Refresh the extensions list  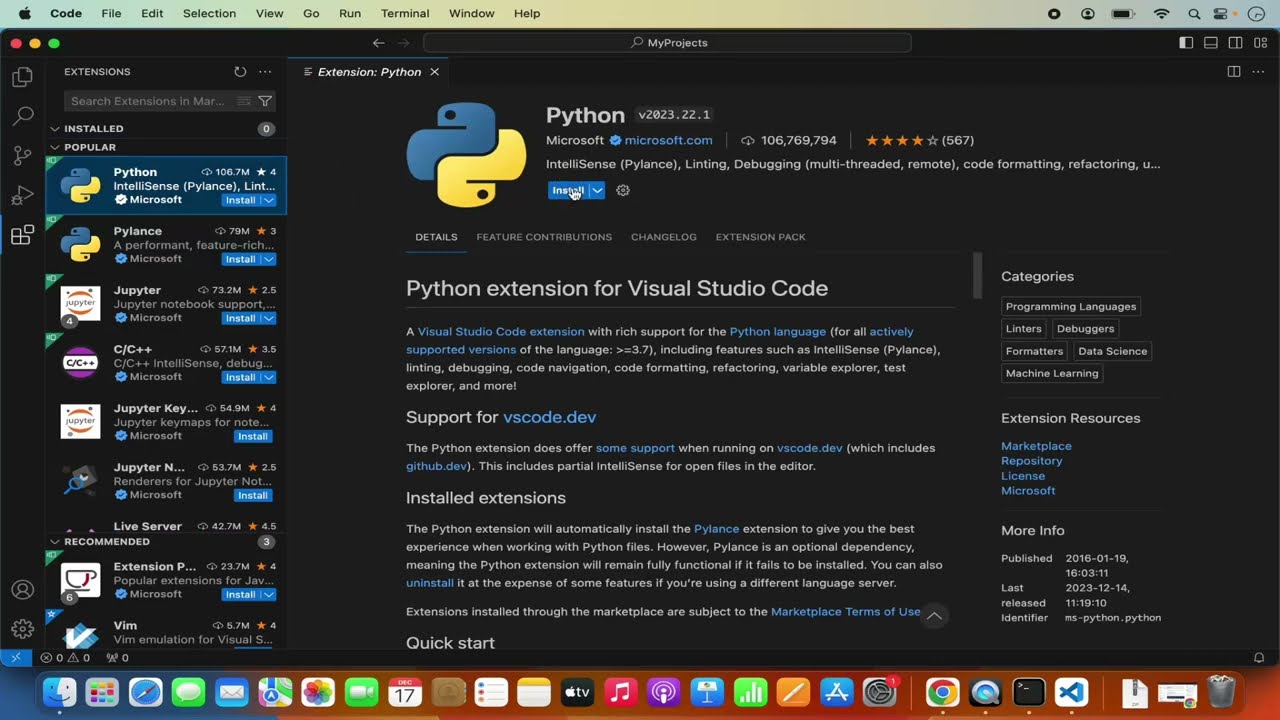(x=240, y=71)
